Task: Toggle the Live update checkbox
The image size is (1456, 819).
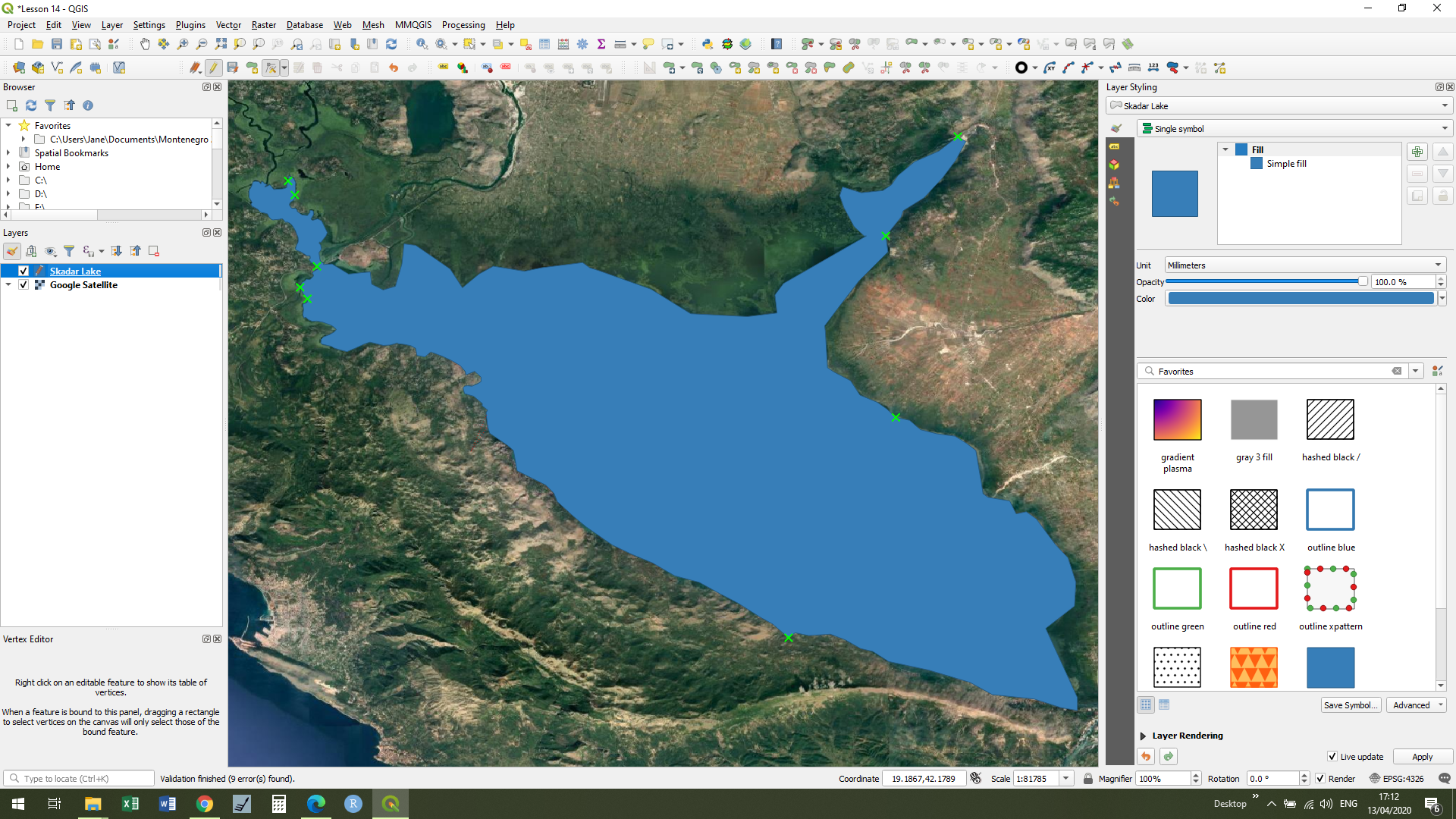Action: coord(1332,757)
